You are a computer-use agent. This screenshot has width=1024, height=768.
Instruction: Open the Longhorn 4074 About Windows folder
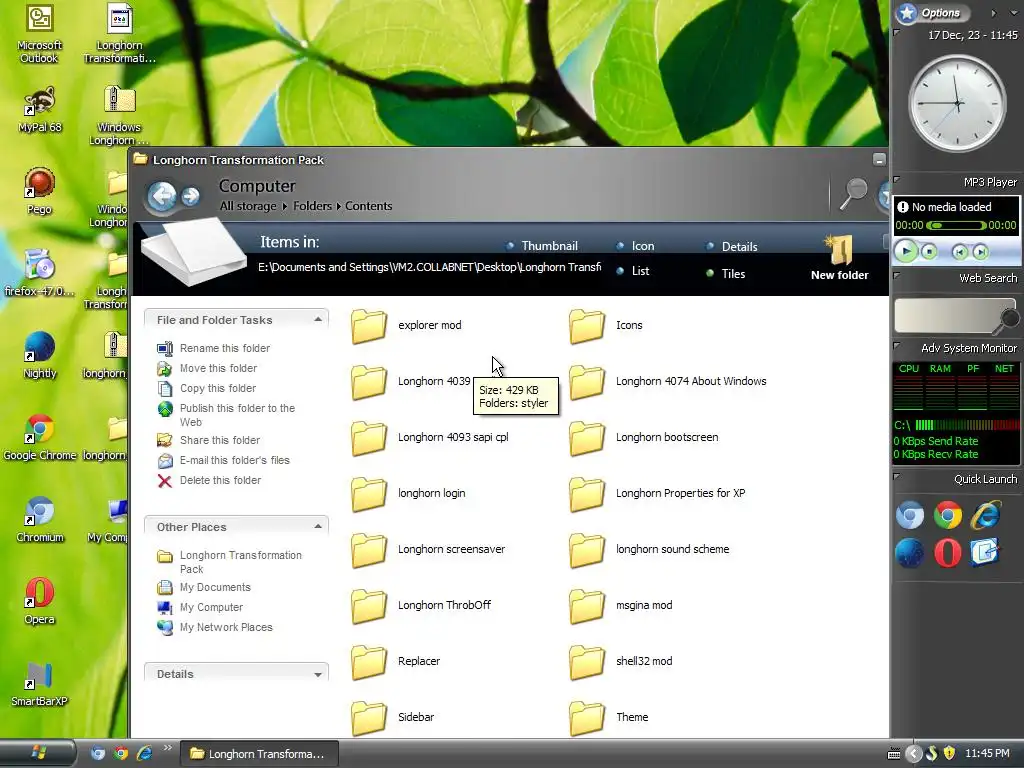(x=667, y=381)
